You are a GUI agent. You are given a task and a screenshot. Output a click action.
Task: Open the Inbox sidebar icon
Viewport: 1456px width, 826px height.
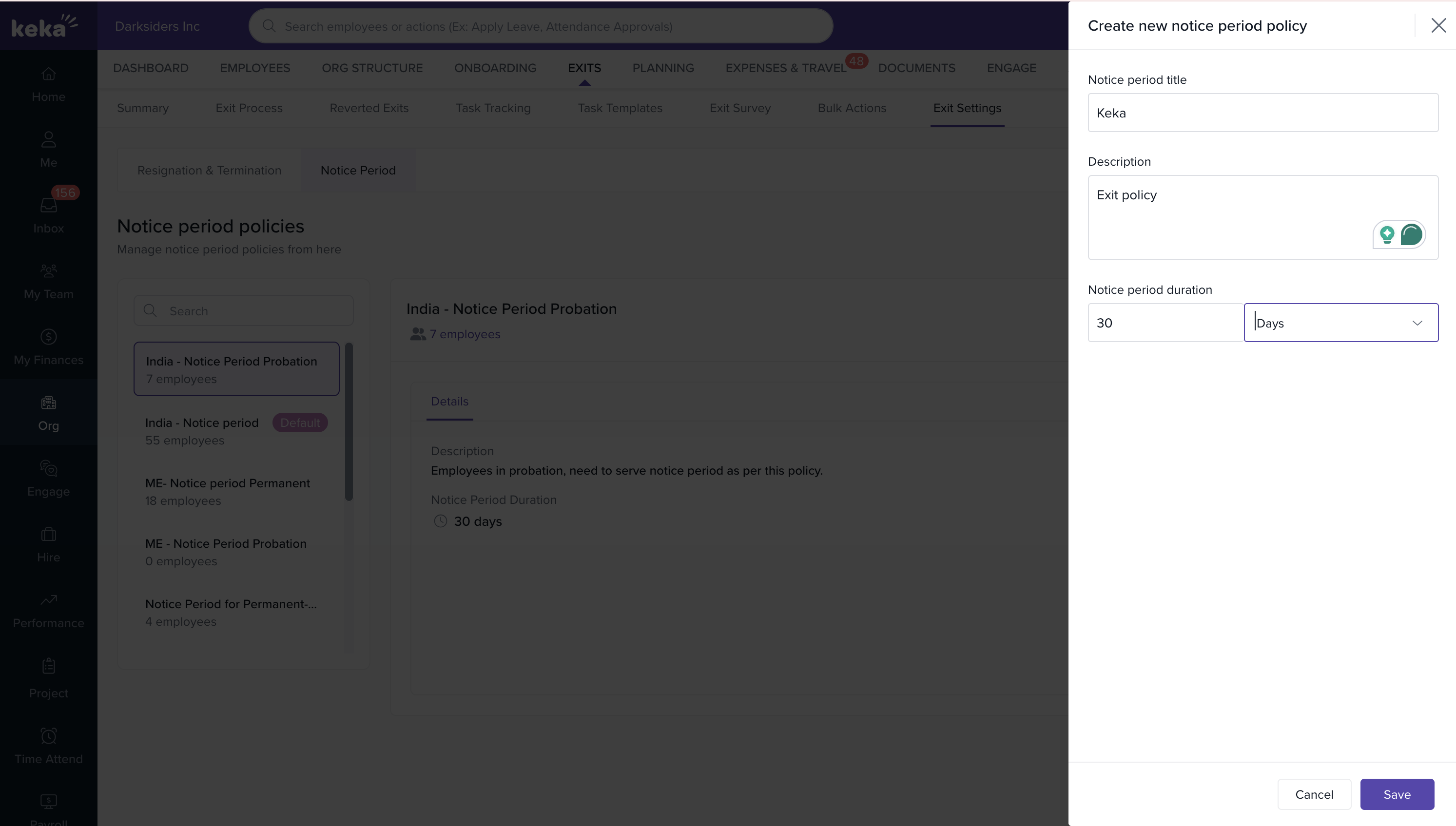click(x=48, y=205)
